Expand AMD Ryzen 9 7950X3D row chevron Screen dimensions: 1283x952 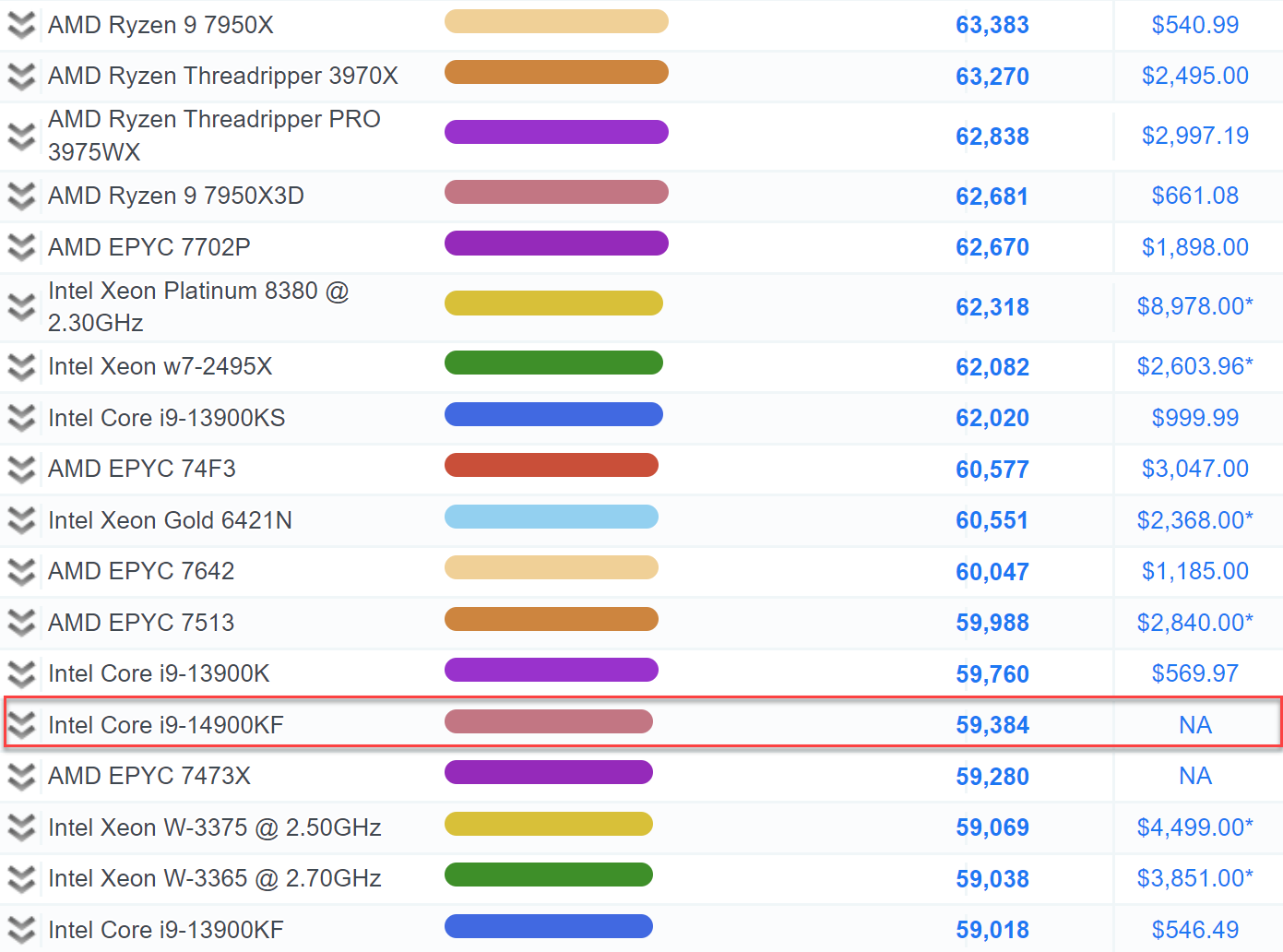pos(21,196)
